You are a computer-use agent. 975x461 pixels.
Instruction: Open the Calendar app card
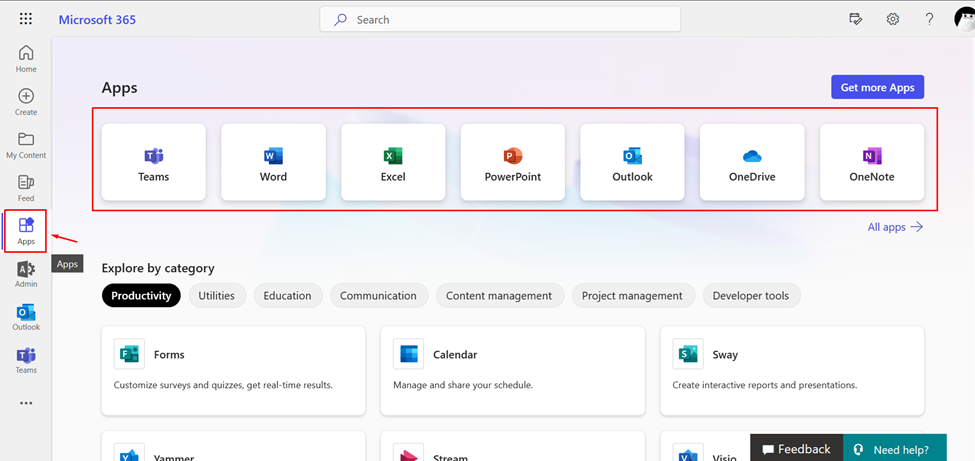512,370
